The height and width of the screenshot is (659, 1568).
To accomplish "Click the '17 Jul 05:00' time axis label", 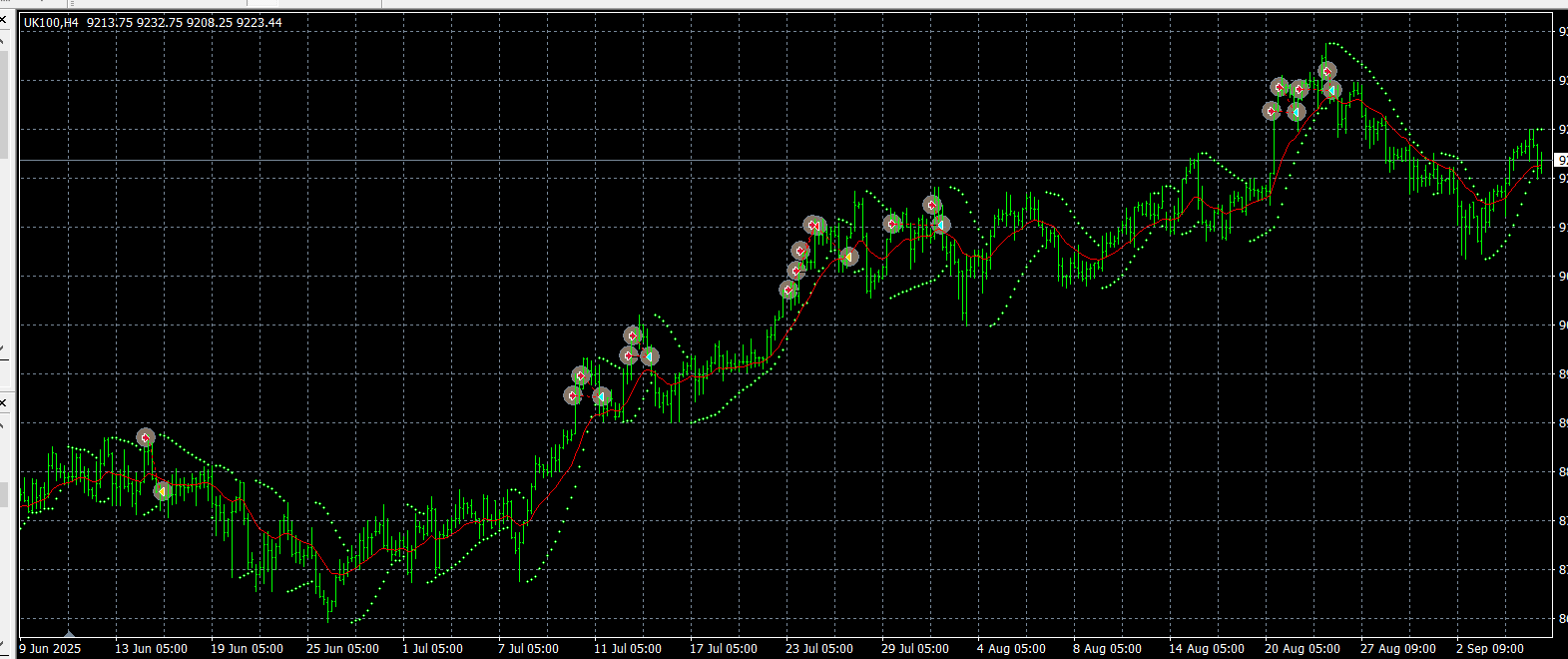I will [x=724, y=648].
